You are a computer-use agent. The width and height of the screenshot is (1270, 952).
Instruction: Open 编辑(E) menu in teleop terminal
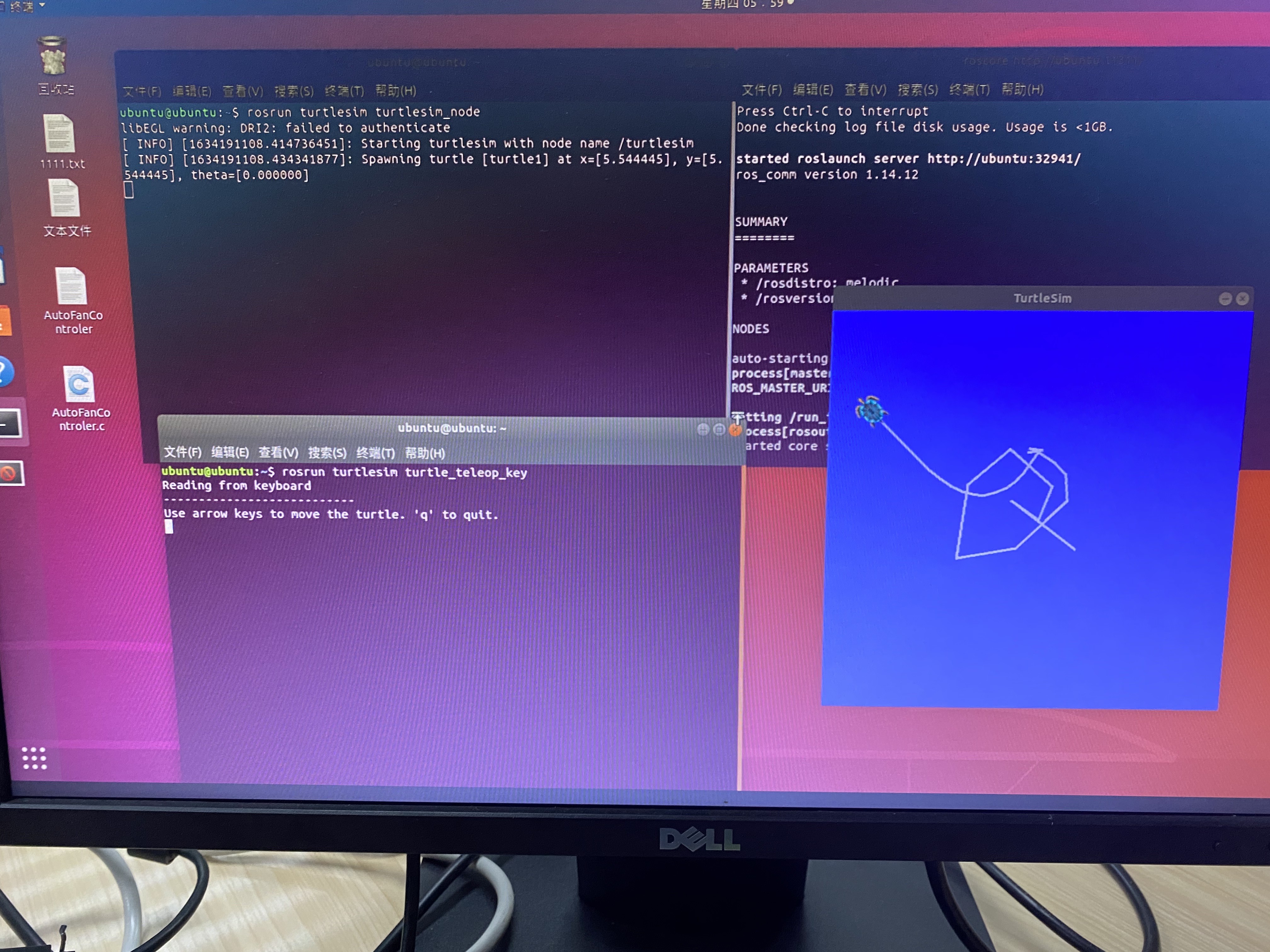230,453
